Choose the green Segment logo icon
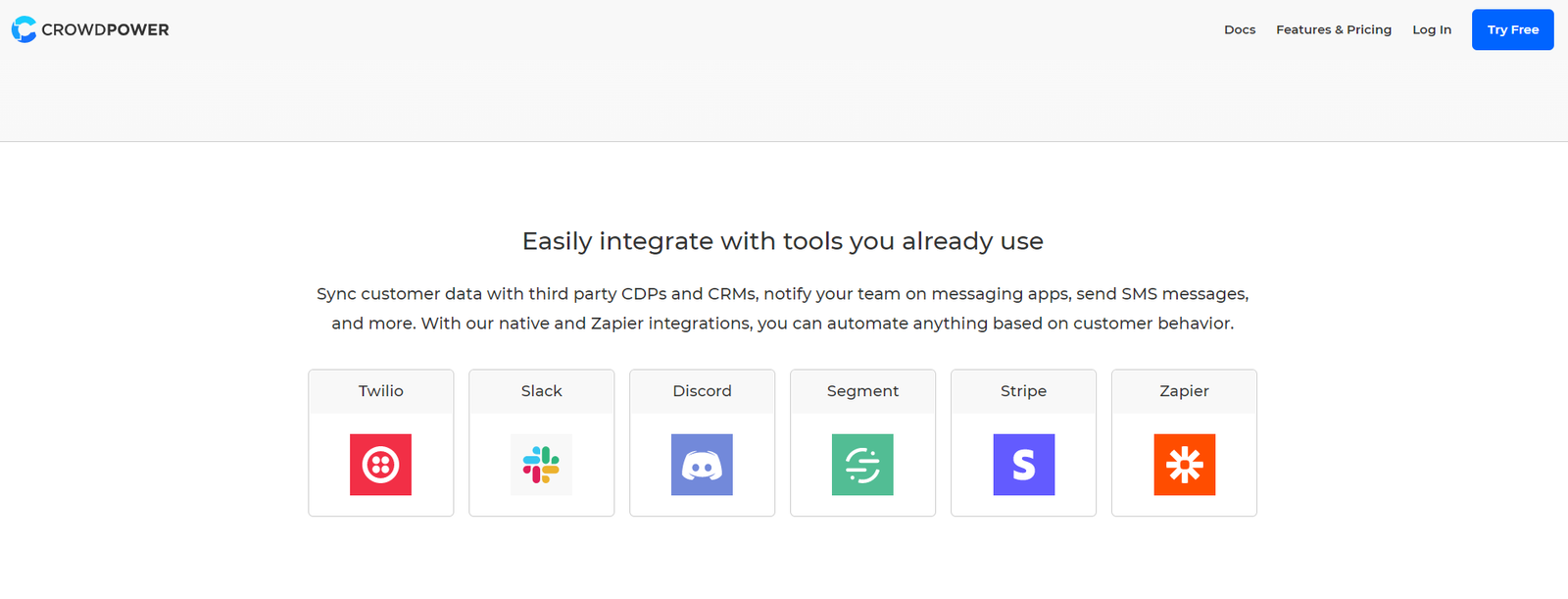Viewport: 1568px width, 599px height. point(862,465)
